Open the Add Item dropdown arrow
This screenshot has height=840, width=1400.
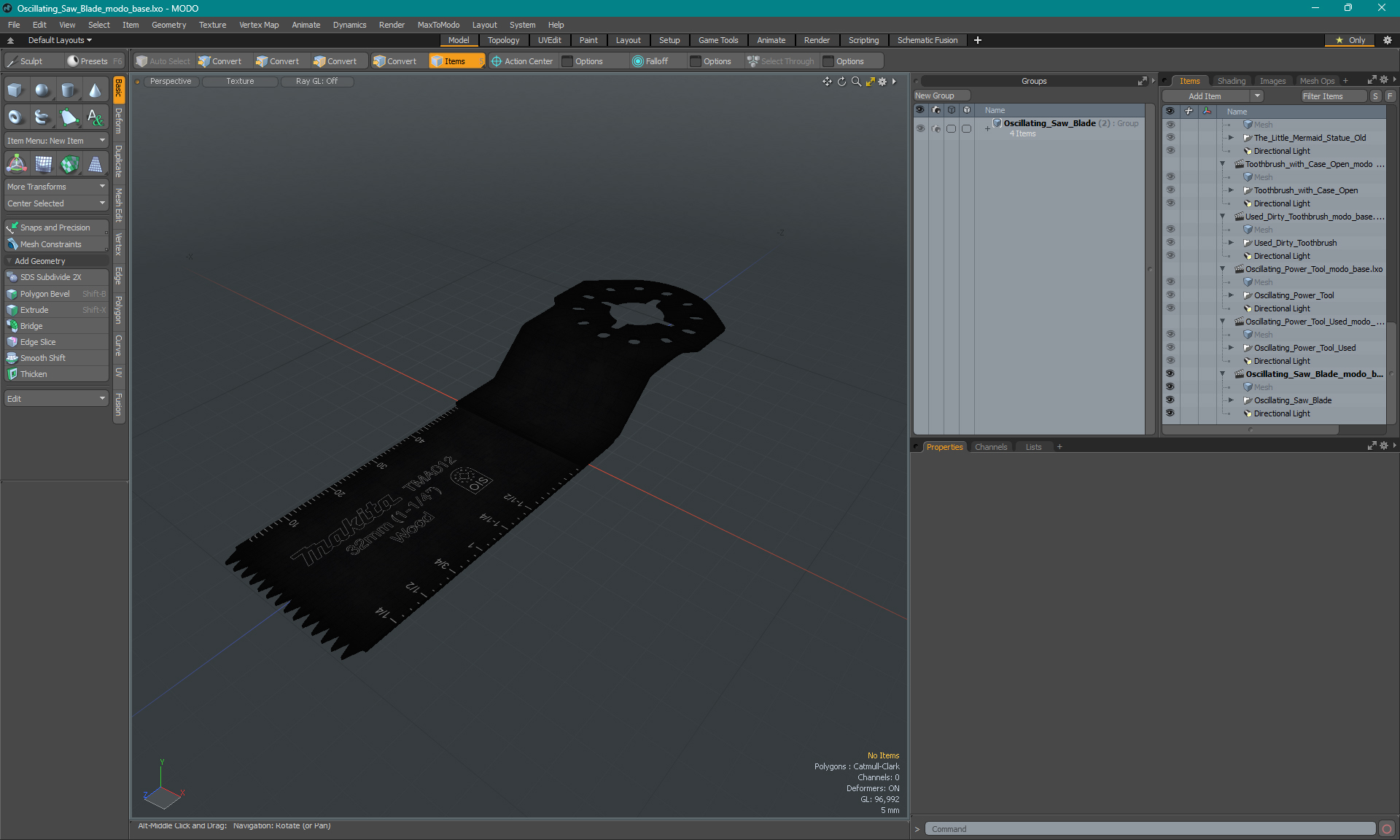tap(1257, 96)
